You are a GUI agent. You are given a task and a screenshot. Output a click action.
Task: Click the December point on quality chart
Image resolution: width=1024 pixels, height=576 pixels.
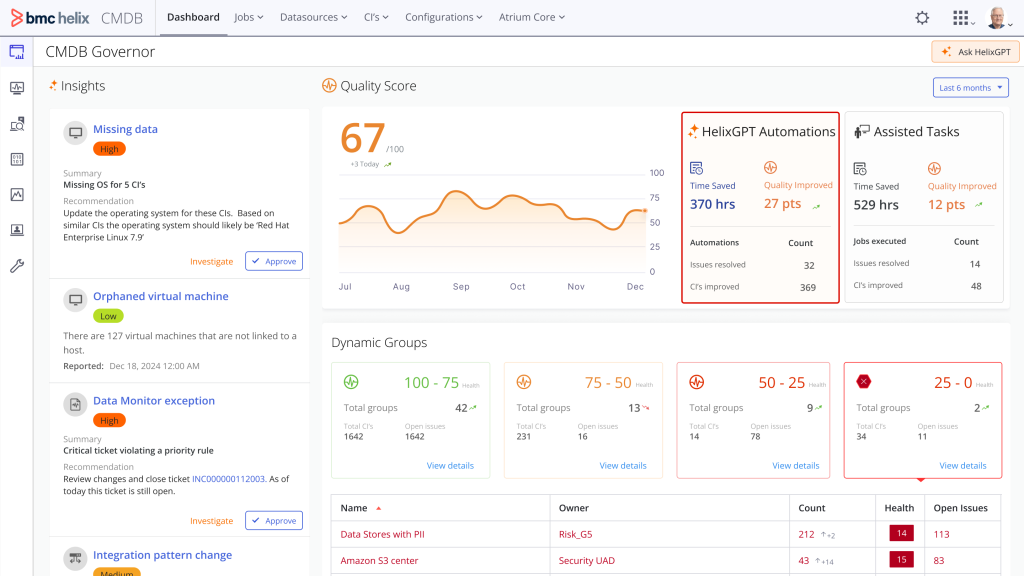(x=645, y=210)
